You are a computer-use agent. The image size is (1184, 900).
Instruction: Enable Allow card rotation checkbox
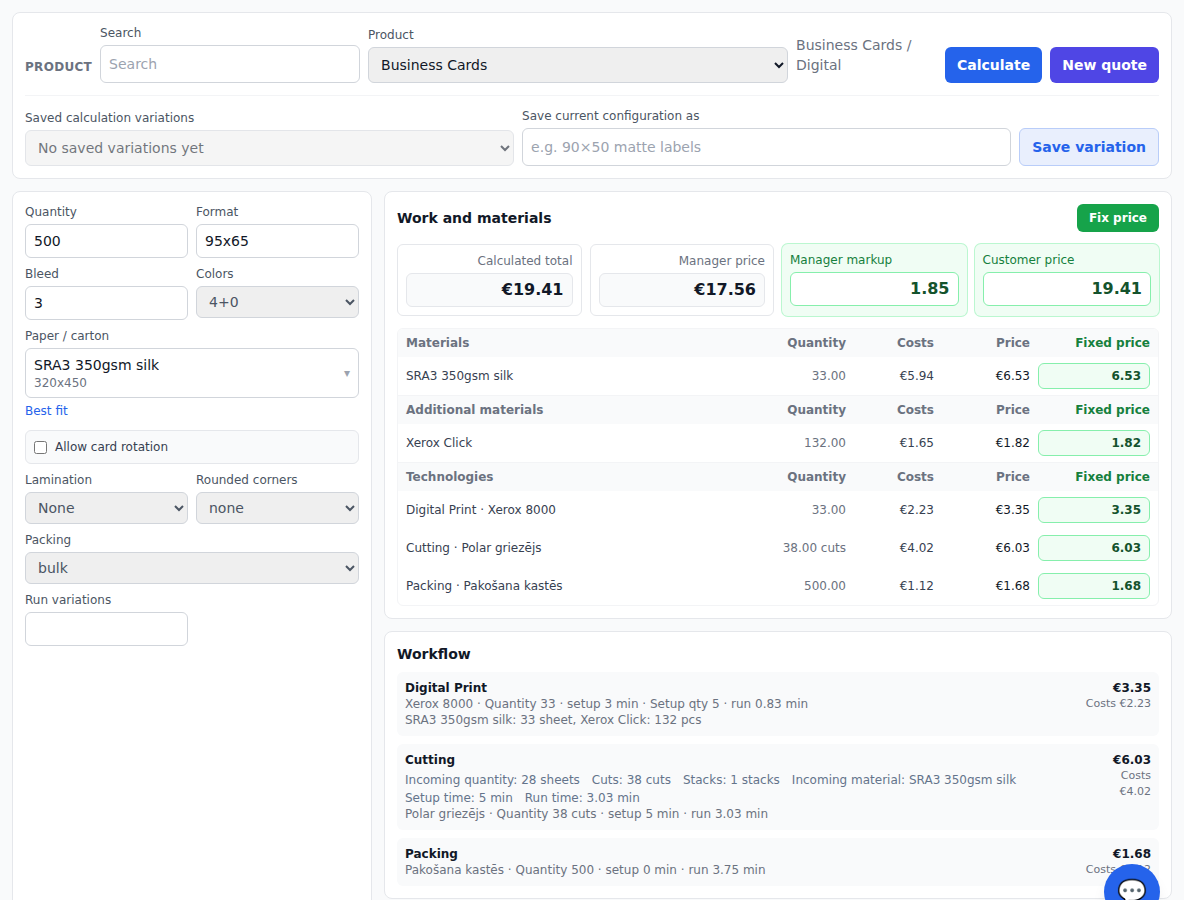click(x=41, y=447)
